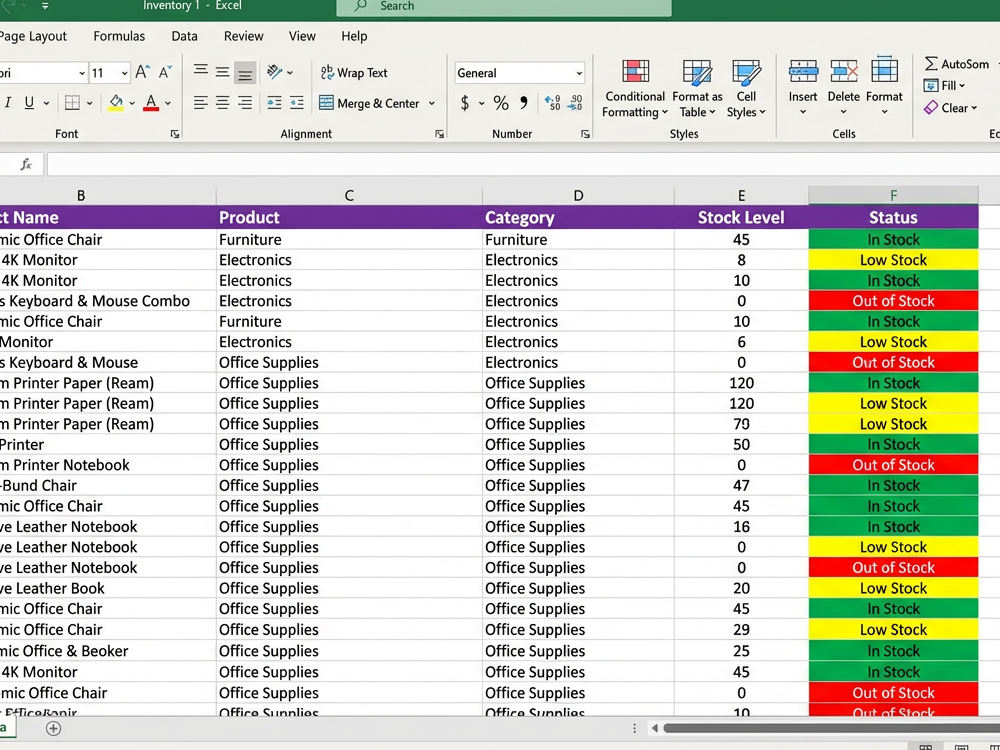Select Middle Align in Alignment group
Image resolution: width=1000 pixels, height=750 pixels.
point(223,72)
